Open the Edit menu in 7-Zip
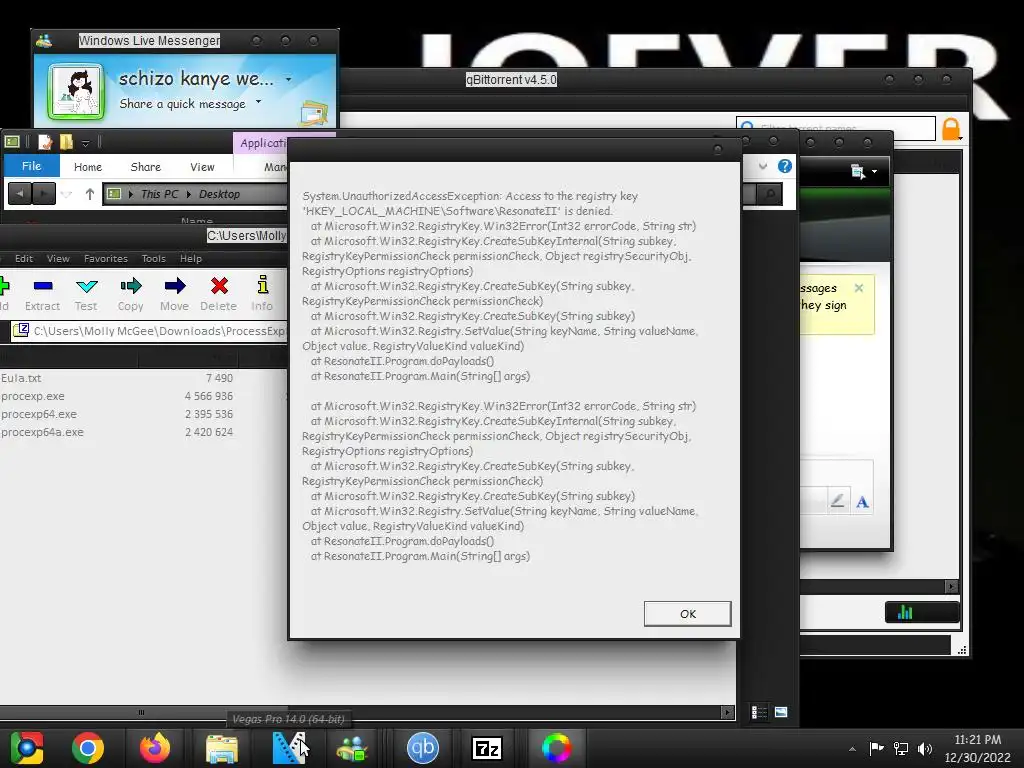This screenshot has width=1024, height=768. 24,259
